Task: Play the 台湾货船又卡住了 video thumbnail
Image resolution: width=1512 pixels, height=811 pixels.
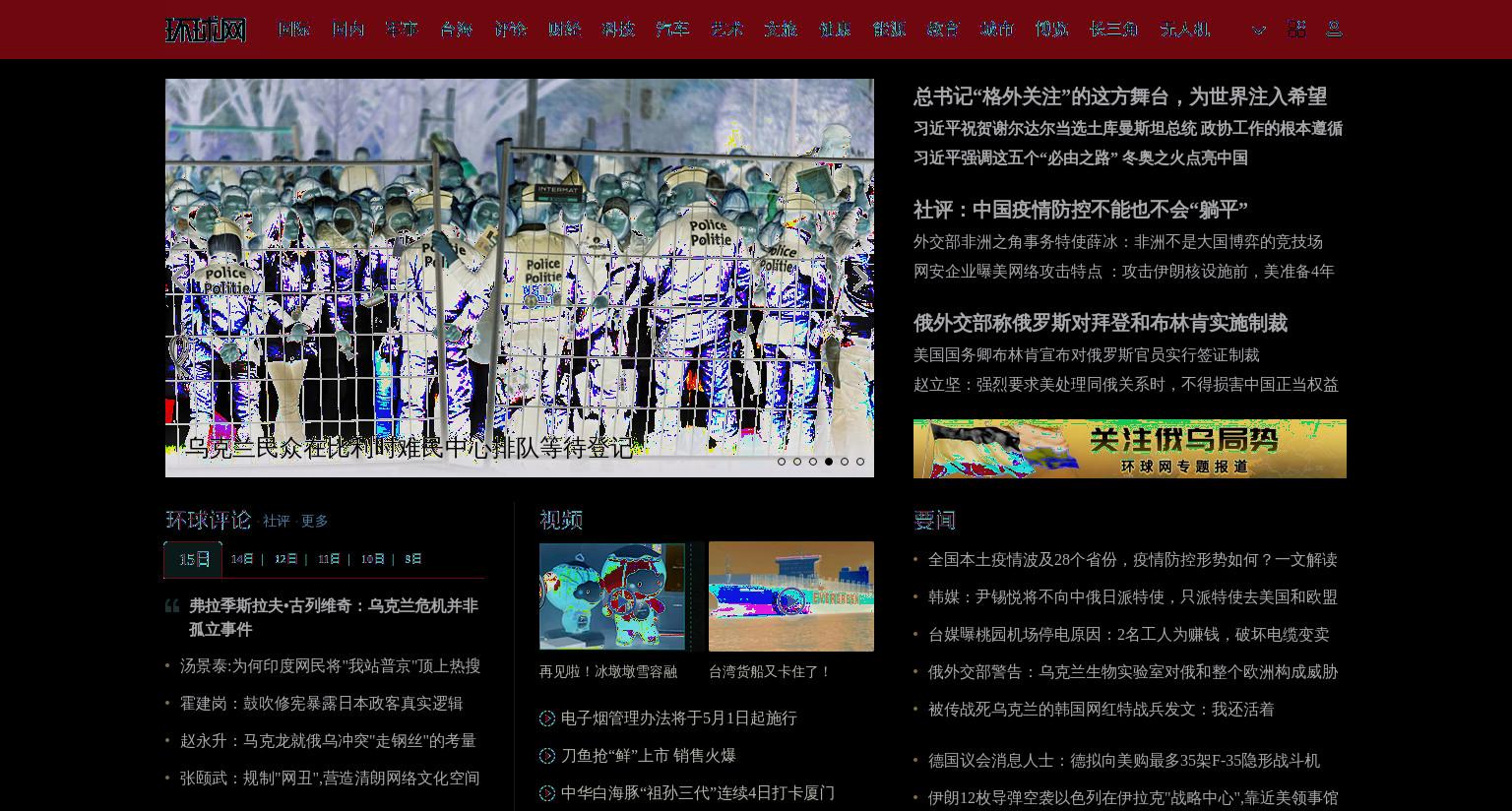Action: pyautogui.click(x=791, y=596)
